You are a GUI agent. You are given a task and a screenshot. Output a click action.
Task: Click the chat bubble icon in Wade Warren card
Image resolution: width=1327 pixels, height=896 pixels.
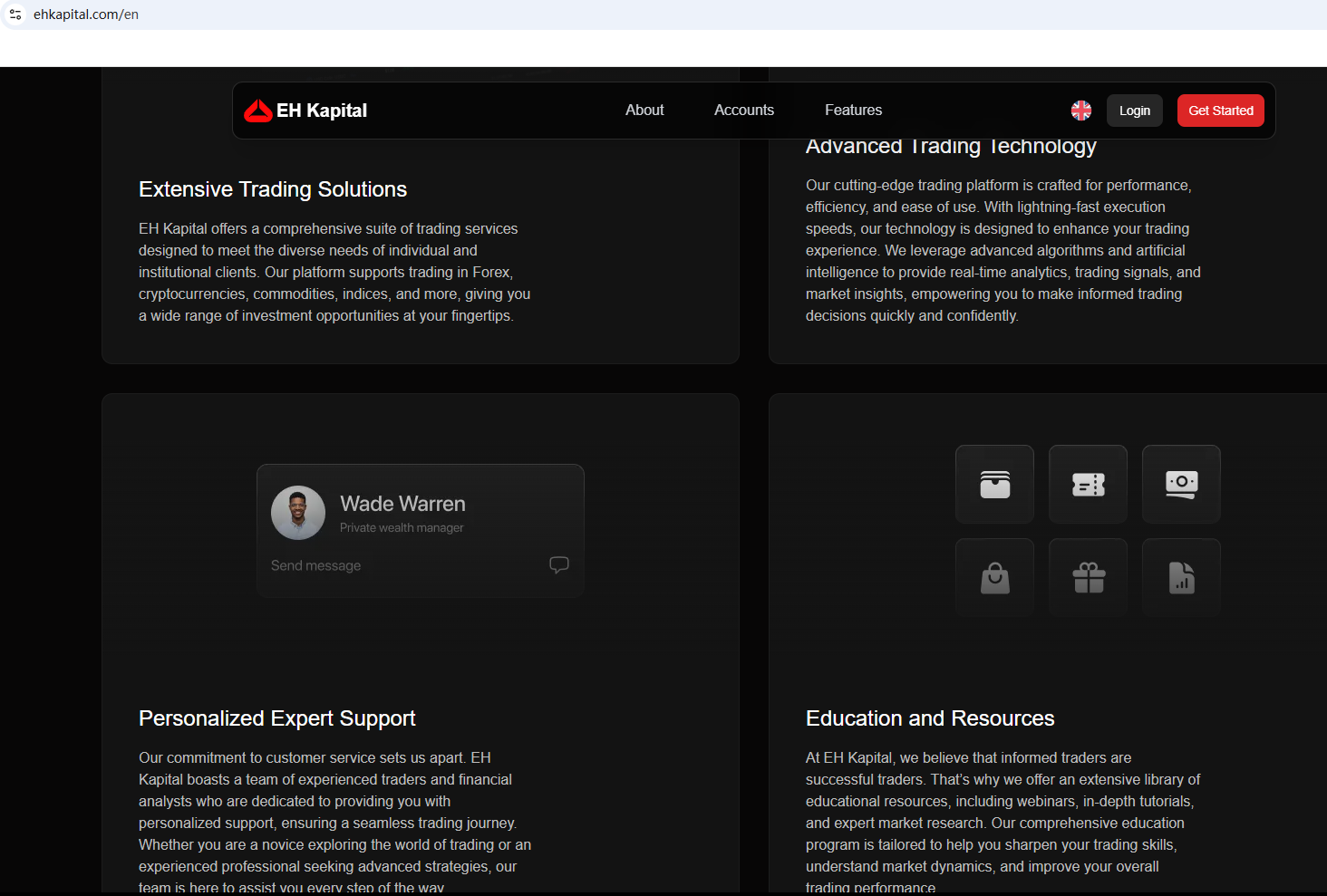pyautogui.click(x=559, y=564)
